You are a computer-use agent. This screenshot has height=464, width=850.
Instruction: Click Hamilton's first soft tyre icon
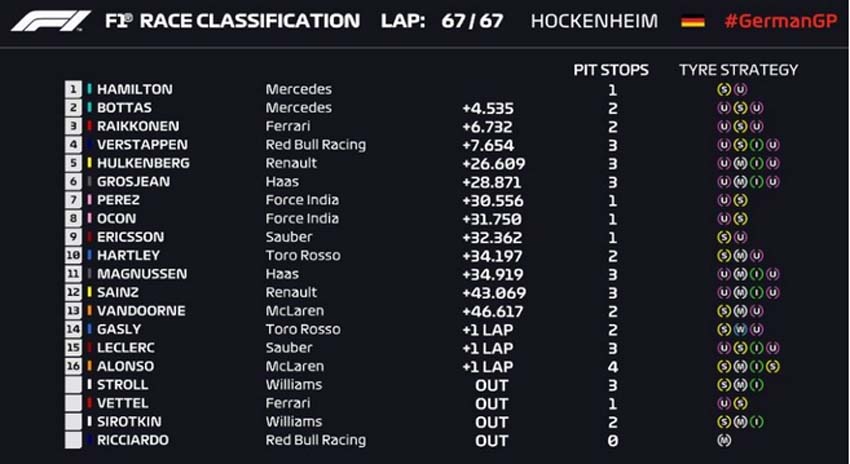click(722, 89)
